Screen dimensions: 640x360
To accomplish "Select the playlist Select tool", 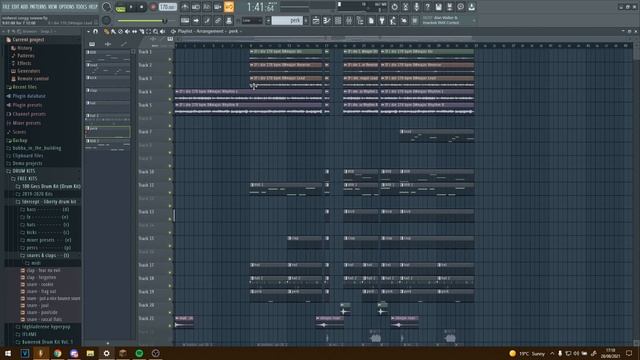I will 148,31.
